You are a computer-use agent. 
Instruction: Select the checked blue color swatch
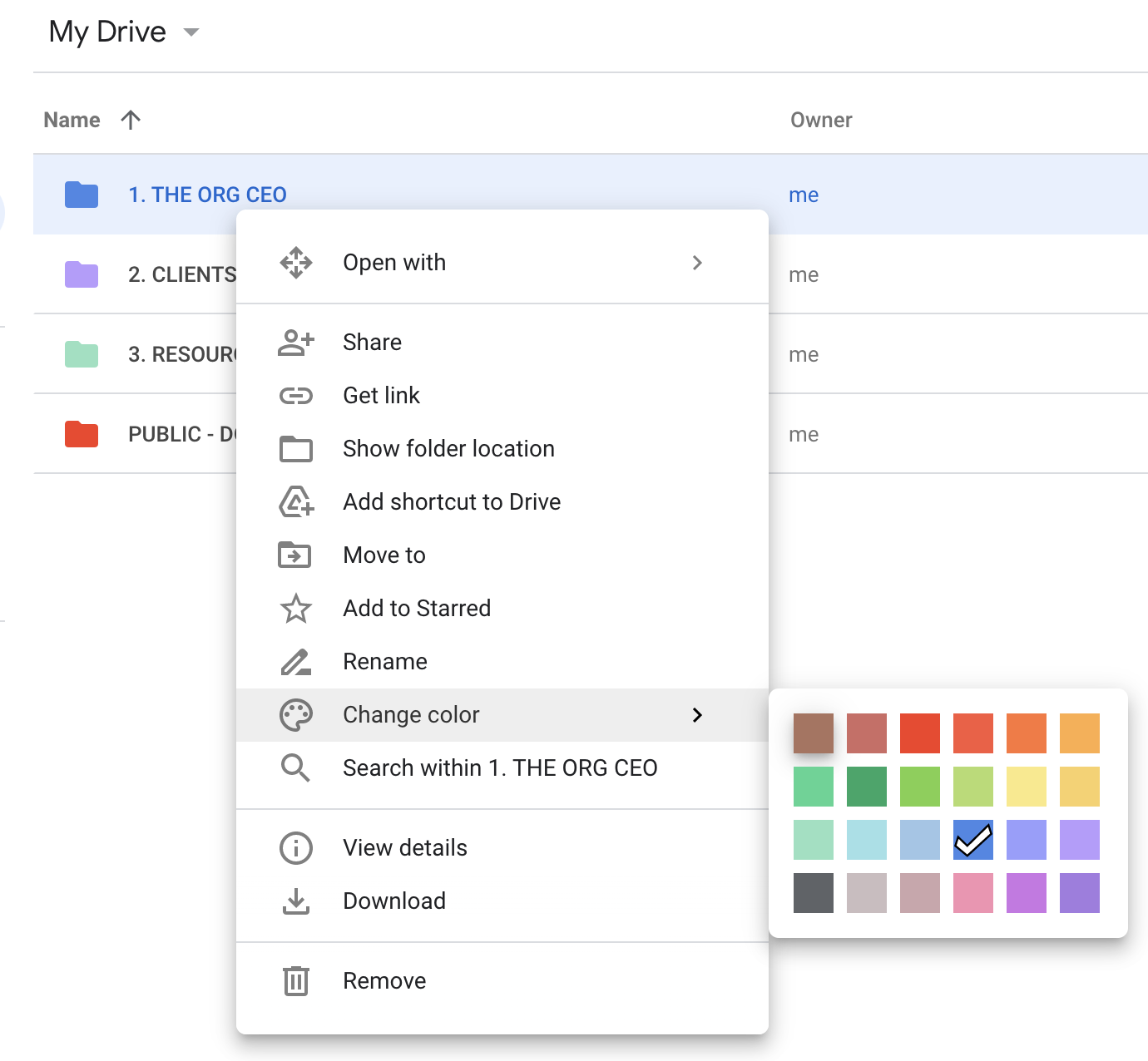[973, 840]
